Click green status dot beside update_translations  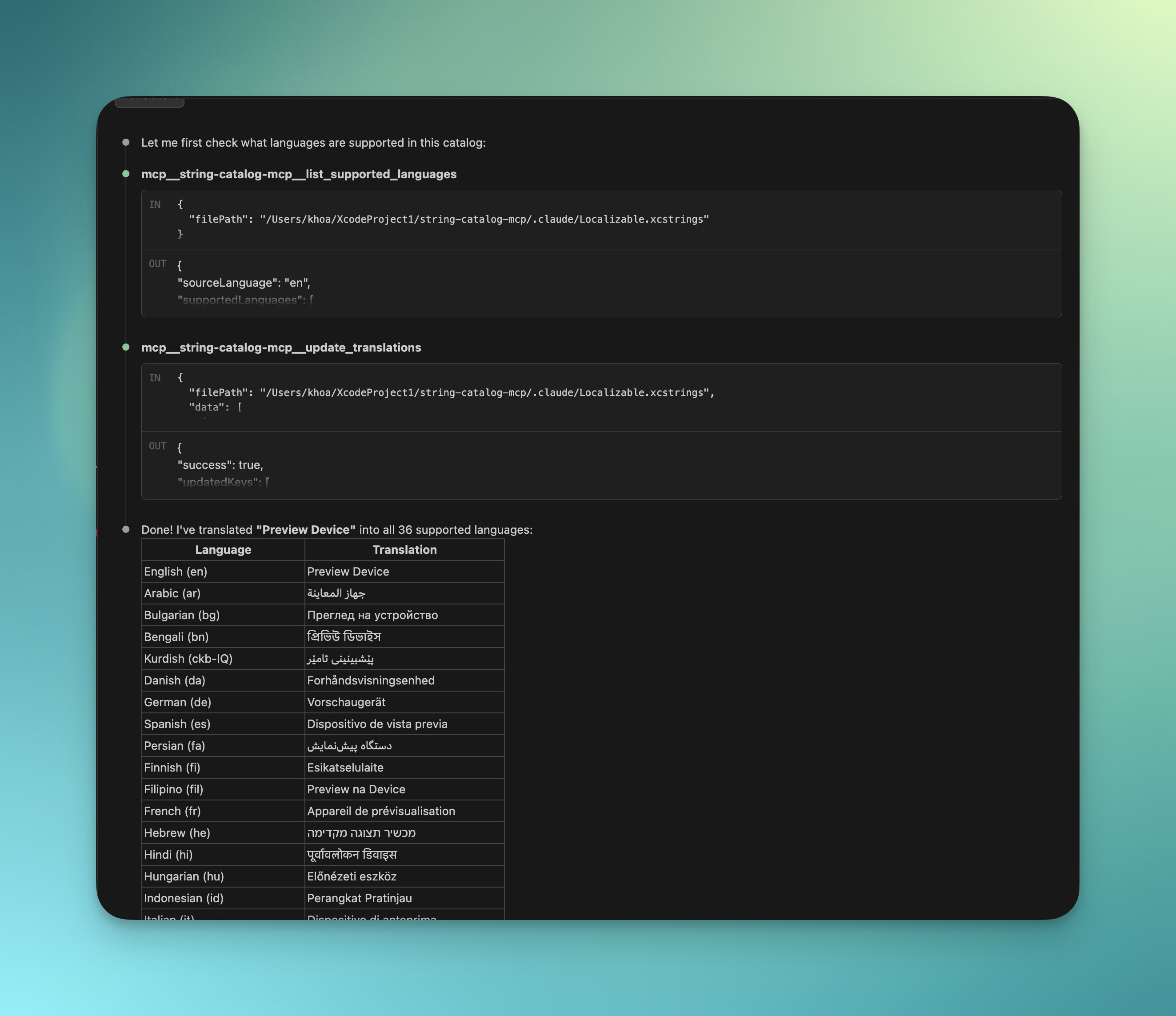click(x=126, y=347)
